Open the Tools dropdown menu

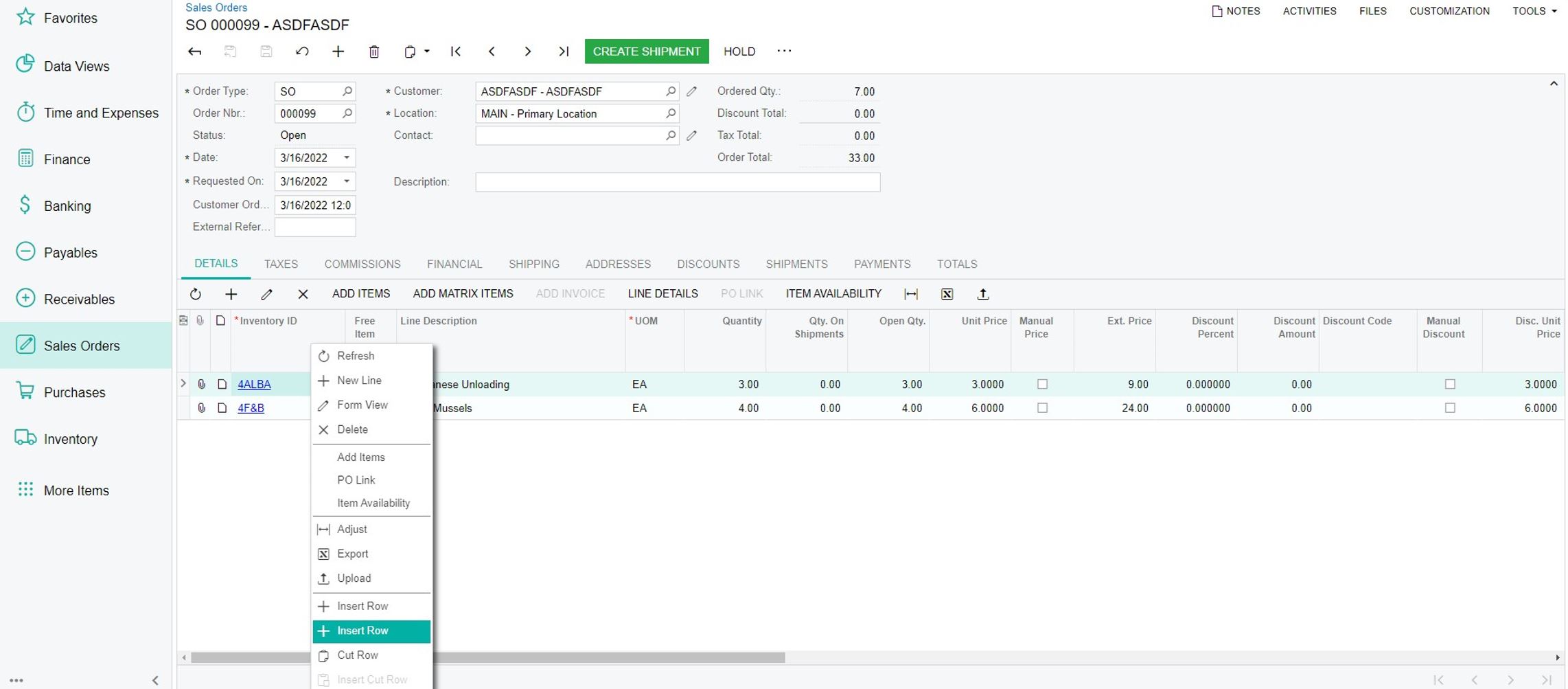pos(1535,11)
